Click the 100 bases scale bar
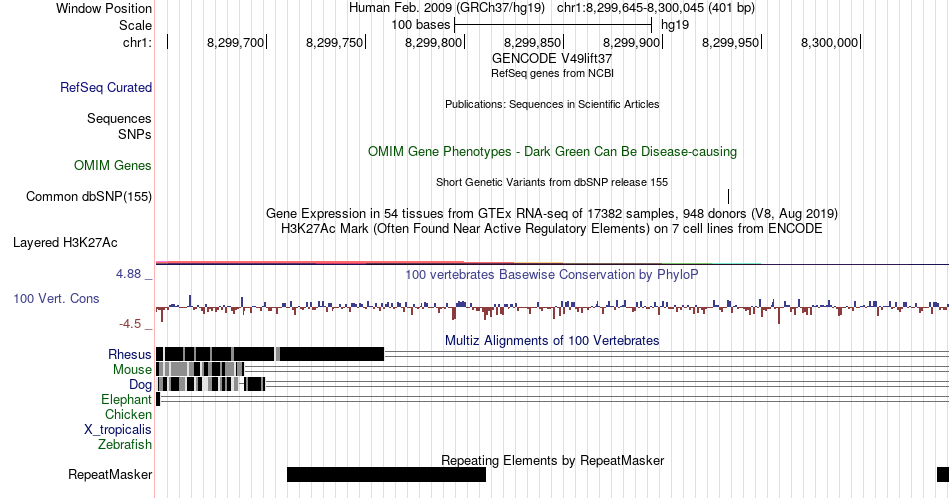 tap(553, 25)
